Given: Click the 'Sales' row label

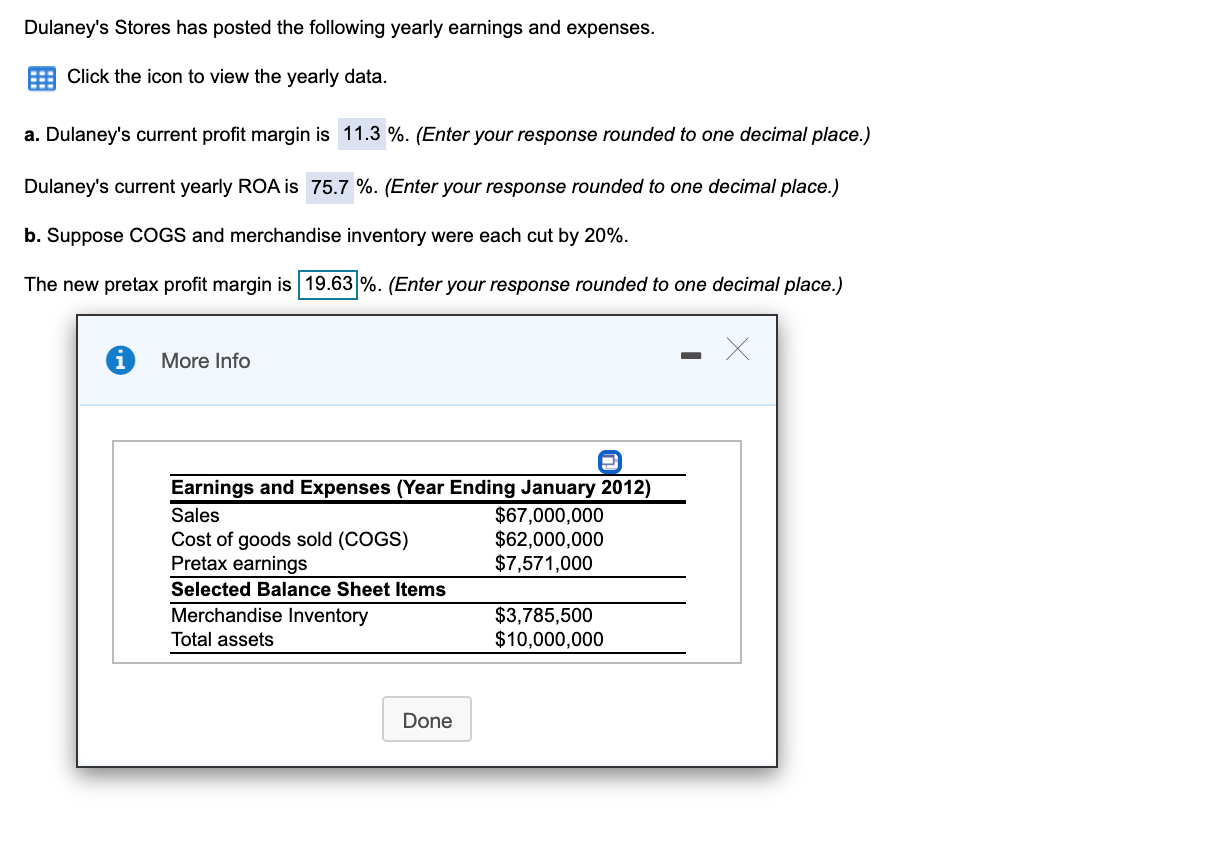Looking at the screenshot, I should coord(195,516).
